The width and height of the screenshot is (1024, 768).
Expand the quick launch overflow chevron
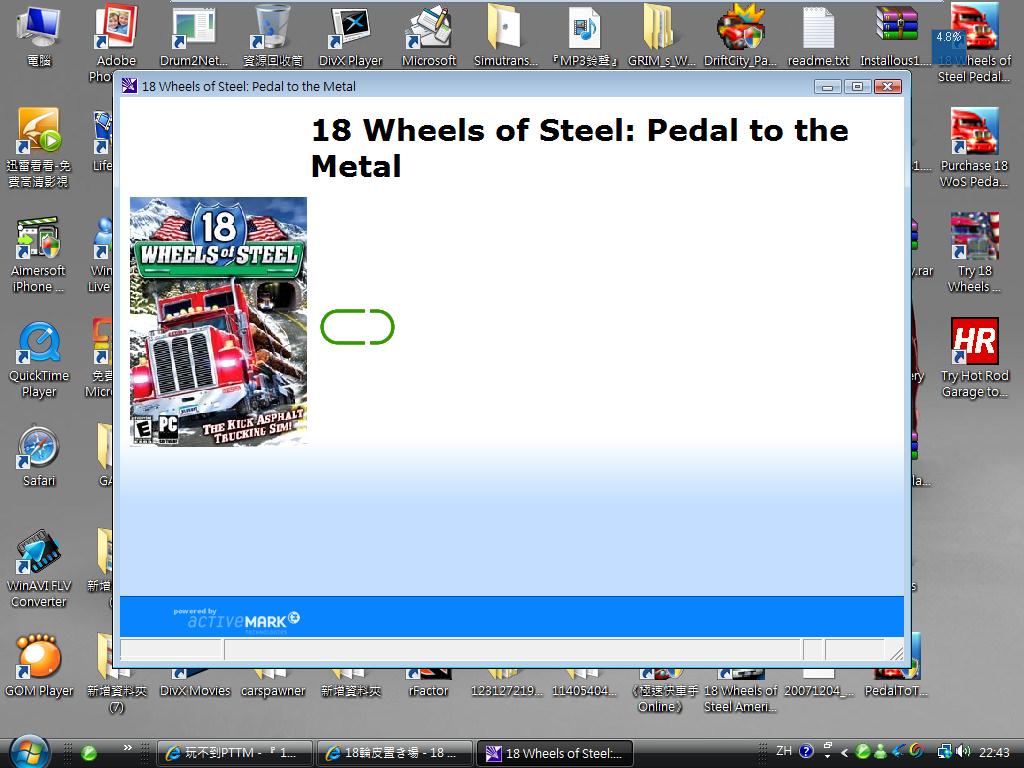(x=128, y=748)
